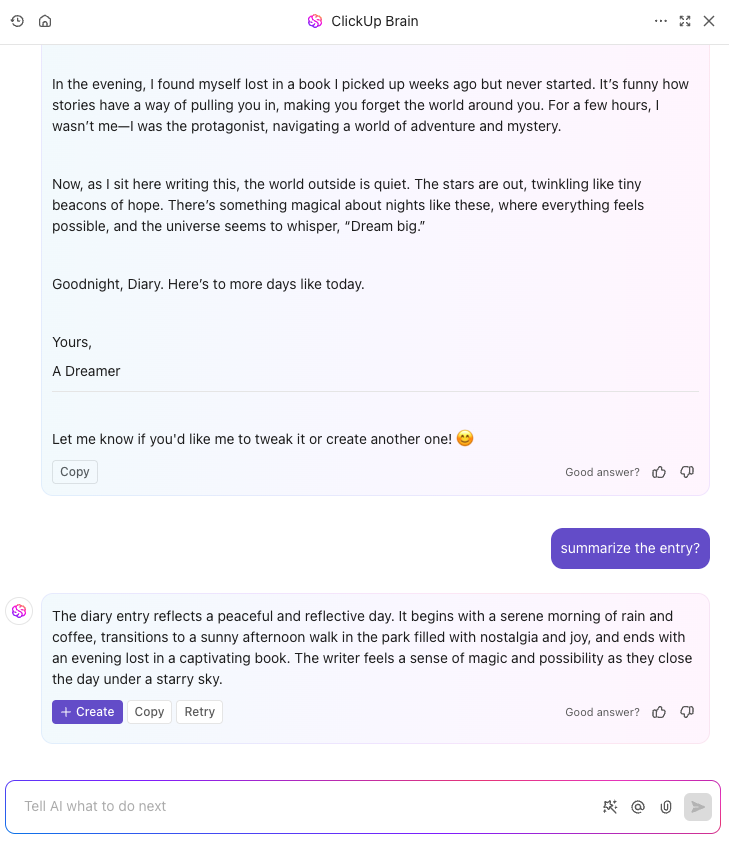
Task: Open chat history clock icon
Action: (x=17, y=21)
